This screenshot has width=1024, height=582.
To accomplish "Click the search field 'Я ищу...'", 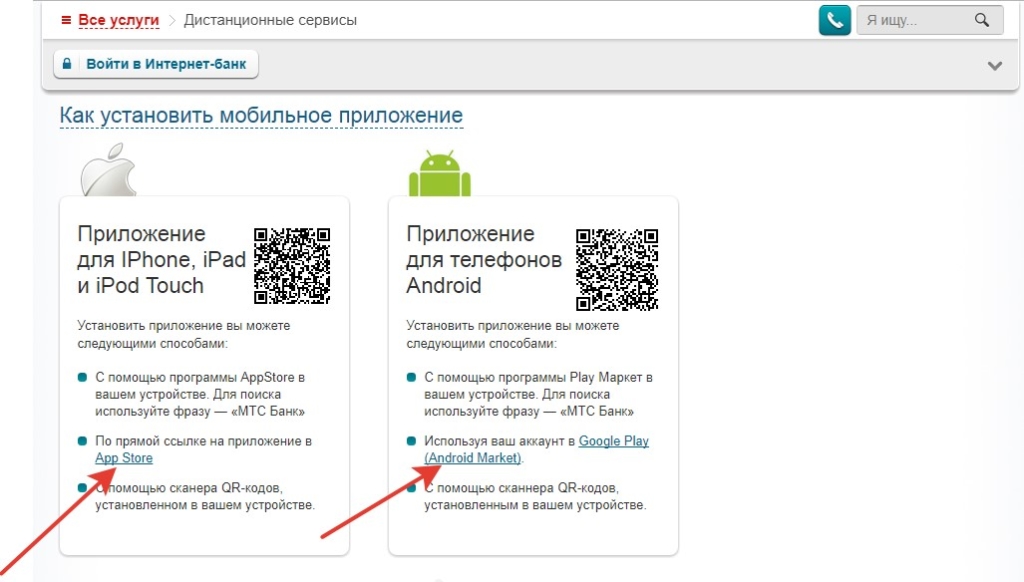I will [x=930, y=20].
